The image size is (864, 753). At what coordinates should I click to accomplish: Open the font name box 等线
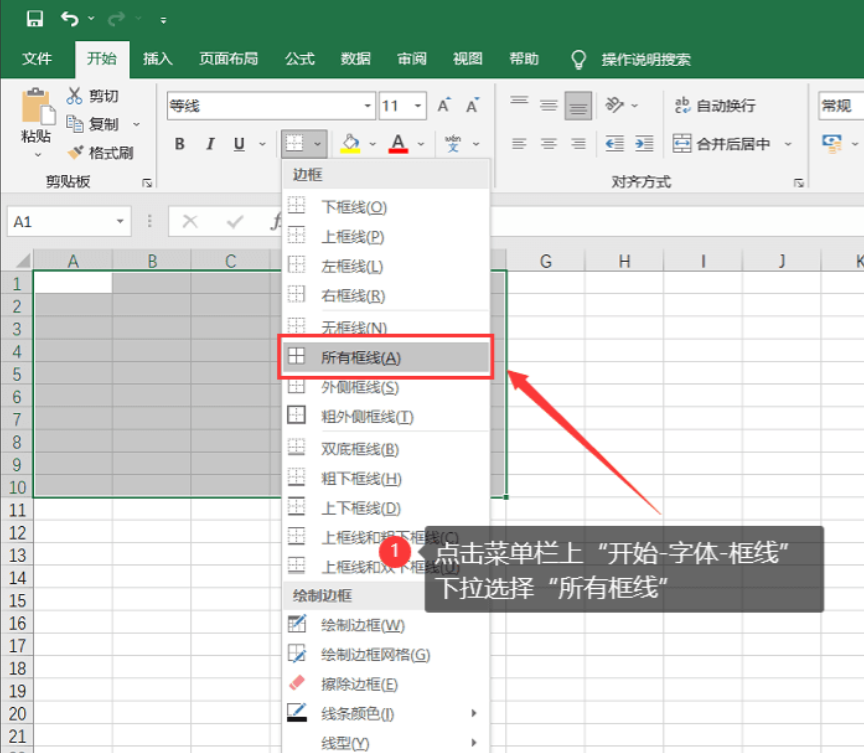tap(271, 106)
